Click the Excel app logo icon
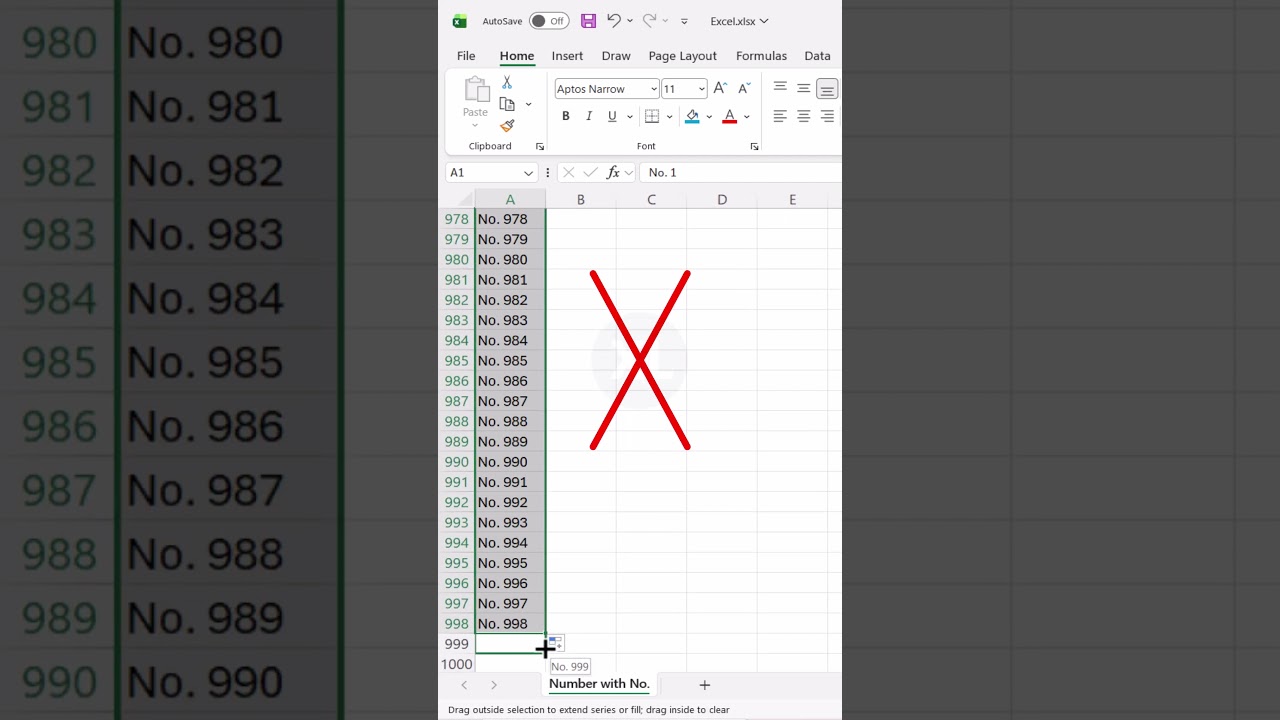1280x720 pixels. (460, 21)
